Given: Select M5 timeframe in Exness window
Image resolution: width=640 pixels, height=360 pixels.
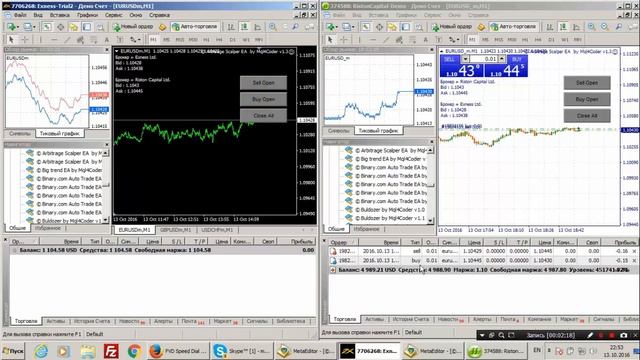Looking at the screenshot, I should [x=166, y=40].
